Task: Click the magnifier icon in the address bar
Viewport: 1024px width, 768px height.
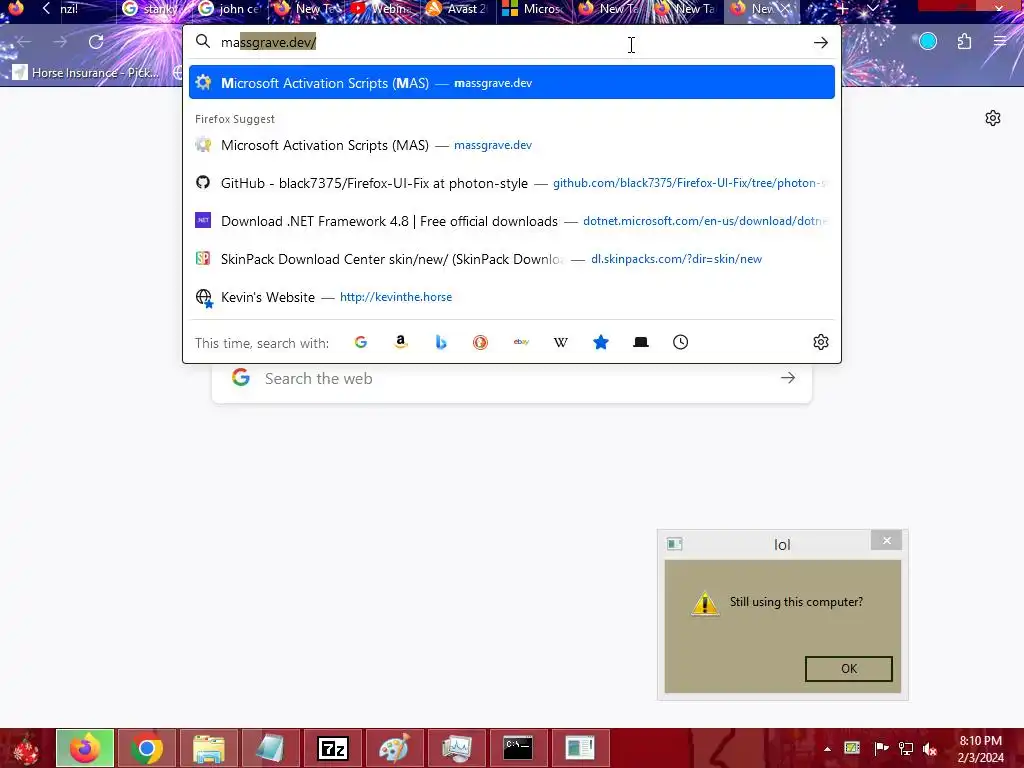Action: pos(203,42)
